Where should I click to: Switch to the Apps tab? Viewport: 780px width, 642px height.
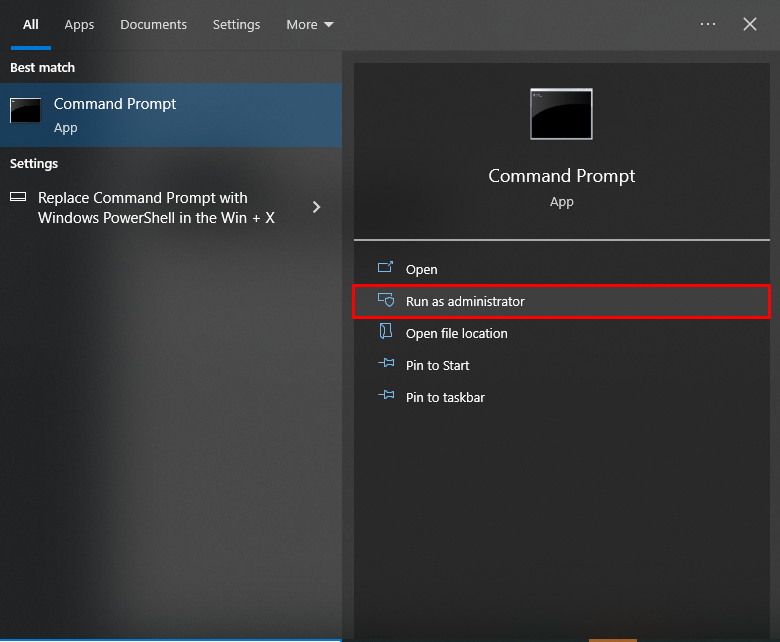(79, 24)
